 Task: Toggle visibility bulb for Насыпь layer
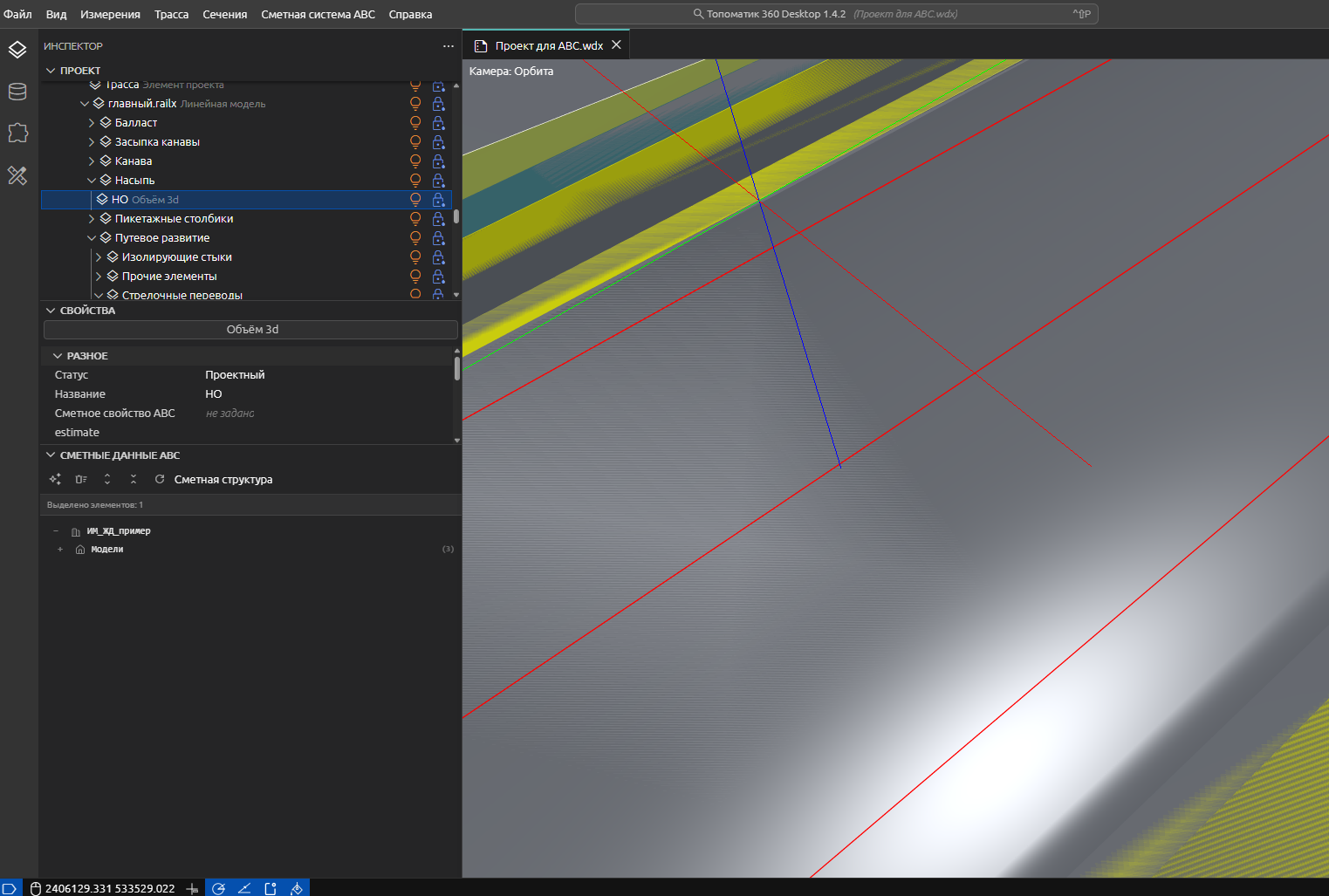coord(415,181)
